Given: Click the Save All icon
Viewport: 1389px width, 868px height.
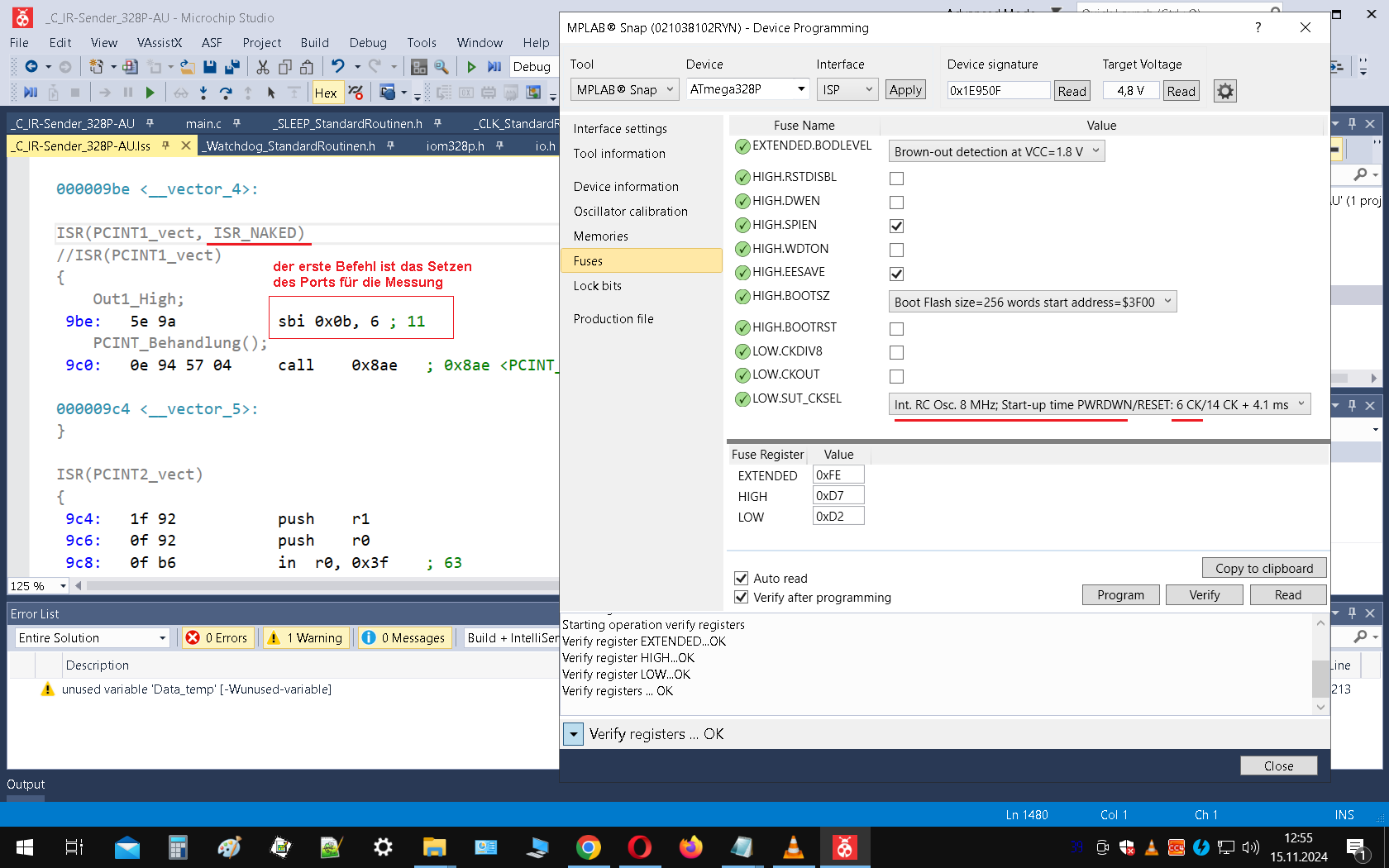Looking at the screenshot, I should (x=232, y=66).
